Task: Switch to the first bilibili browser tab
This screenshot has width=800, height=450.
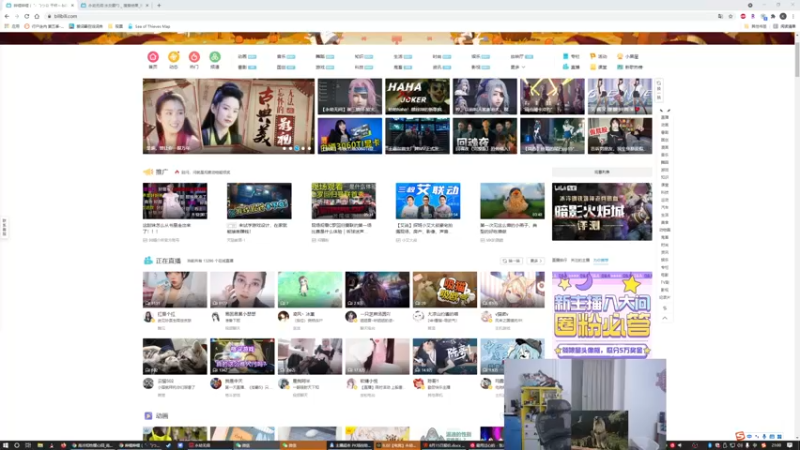Action: (x=39, y=5)
